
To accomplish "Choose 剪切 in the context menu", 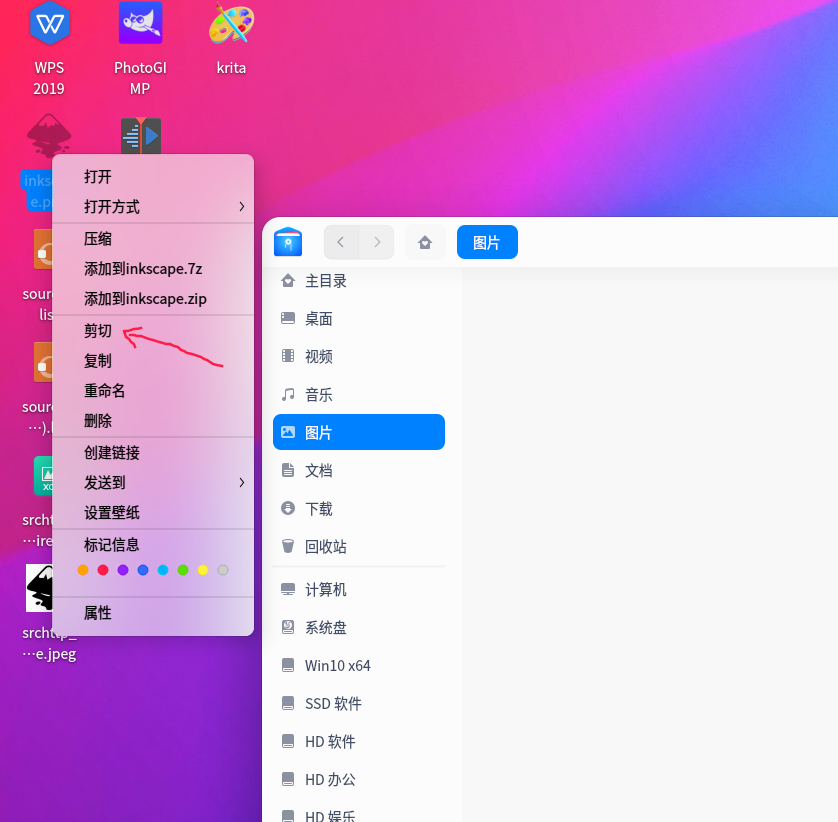I will [x=153, y=331].
